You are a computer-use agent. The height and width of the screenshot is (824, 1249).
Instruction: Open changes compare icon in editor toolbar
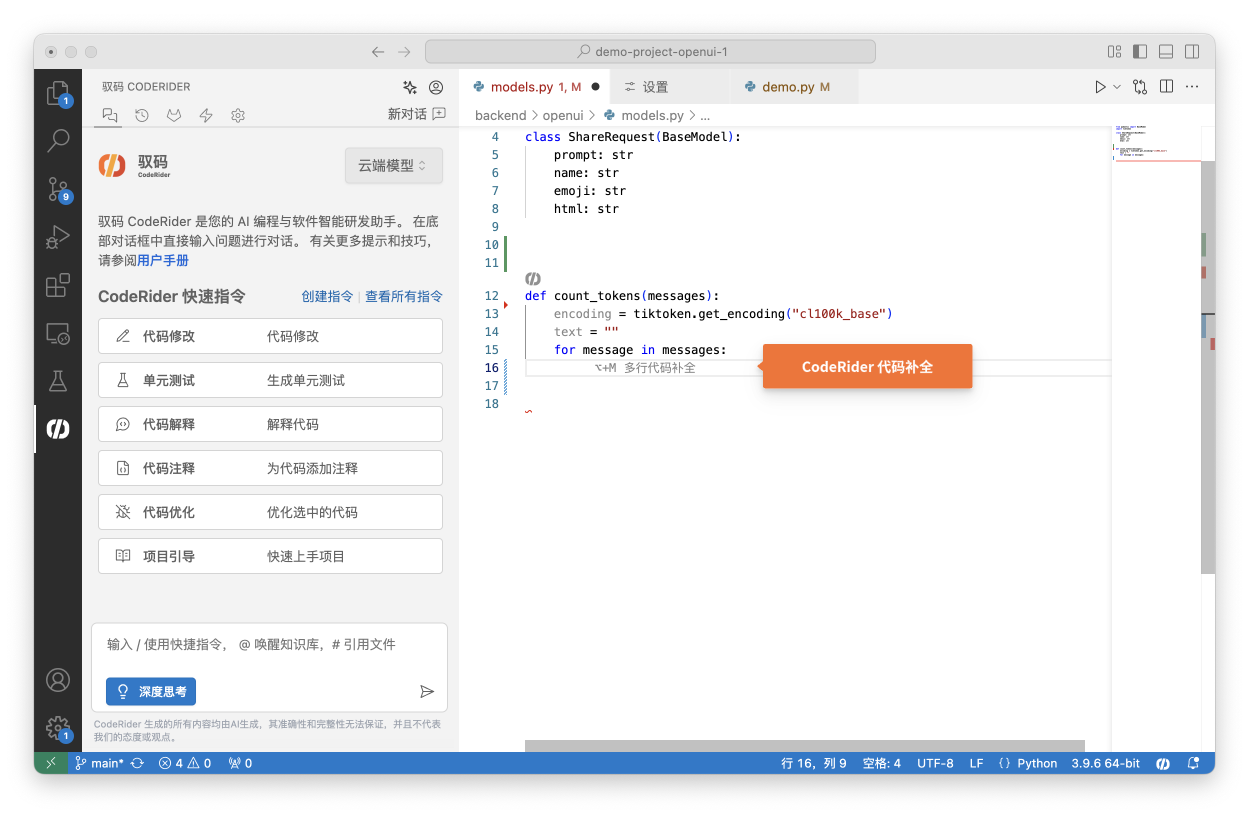1140,87
